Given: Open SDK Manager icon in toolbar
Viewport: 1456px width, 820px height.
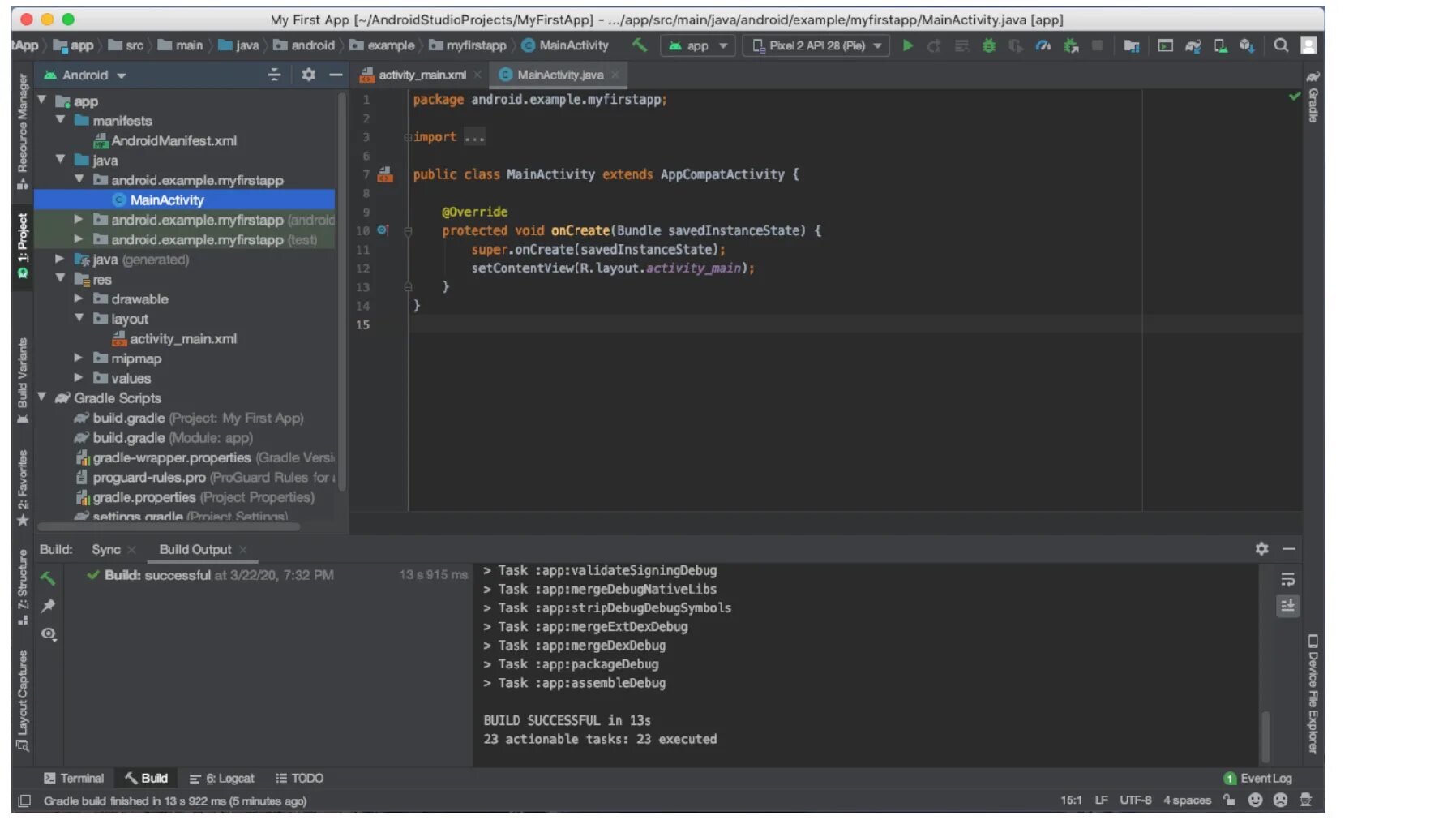Looking at the screenshot, I should click(1247, 45).
